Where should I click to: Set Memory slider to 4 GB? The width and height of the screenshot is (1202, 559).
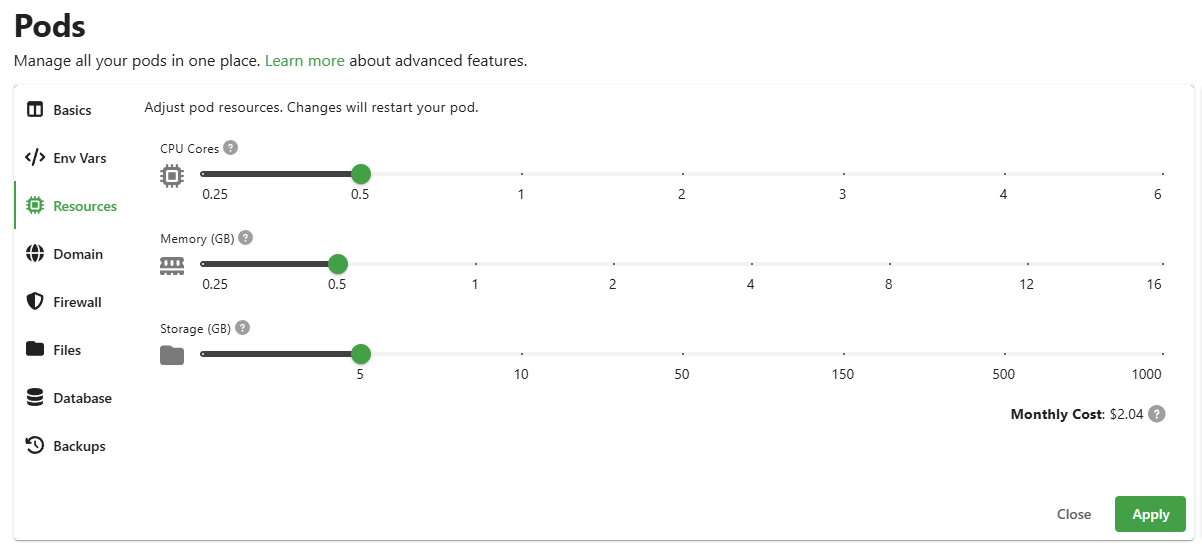click(x=750, y=264)
